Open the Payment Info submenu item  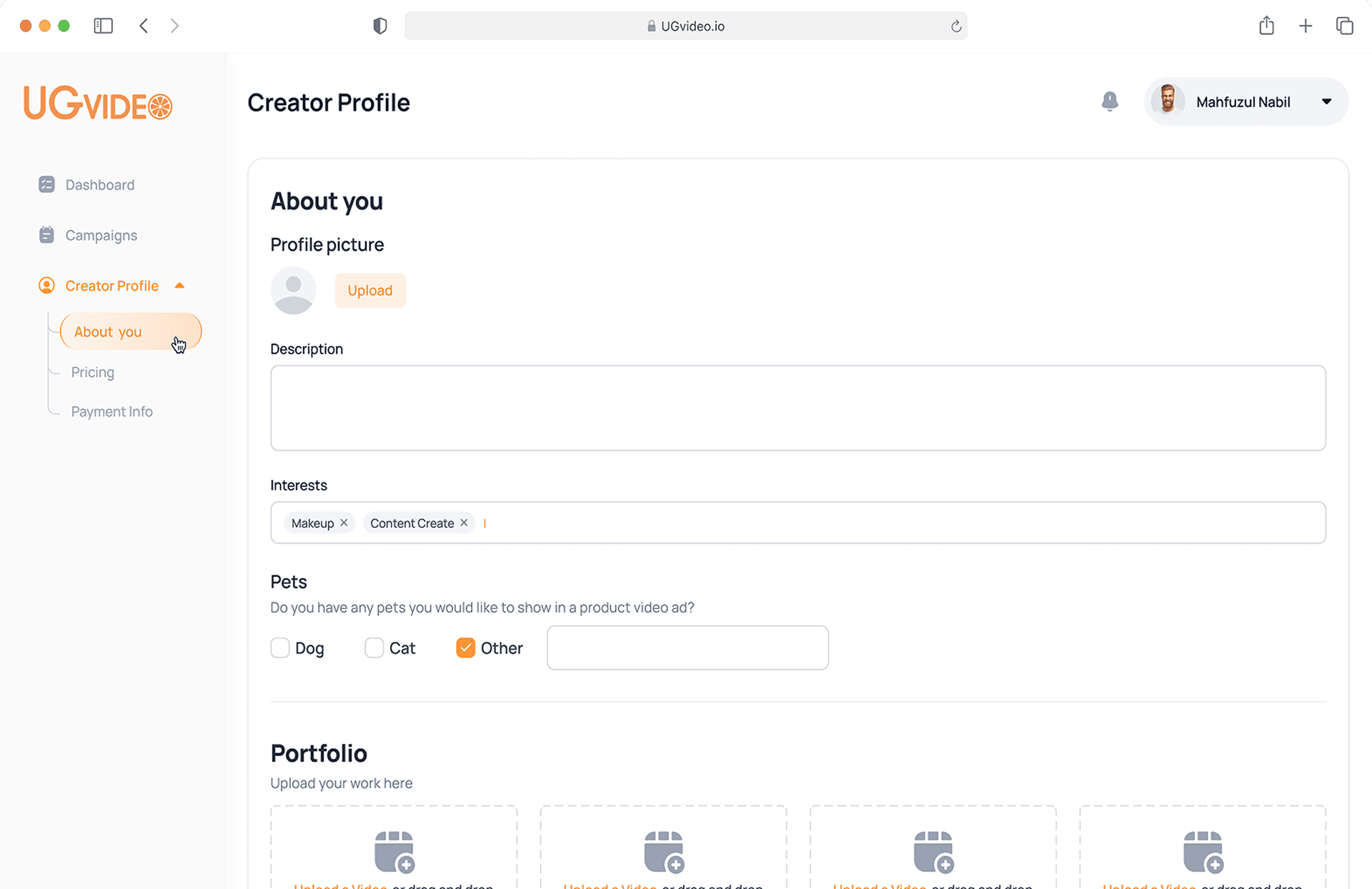pyautogui.click(x=112, y=412)
